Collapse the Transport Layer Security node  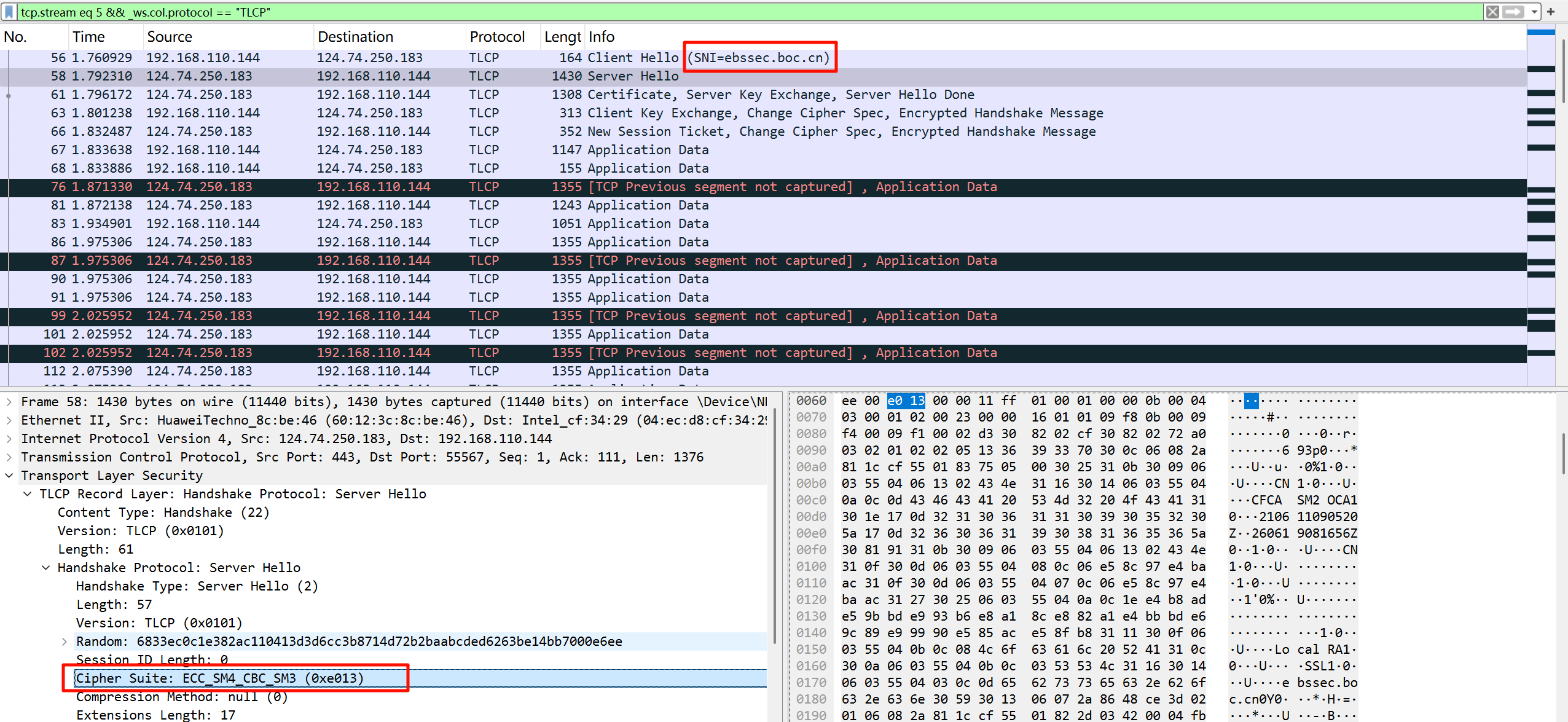point(9,476)
